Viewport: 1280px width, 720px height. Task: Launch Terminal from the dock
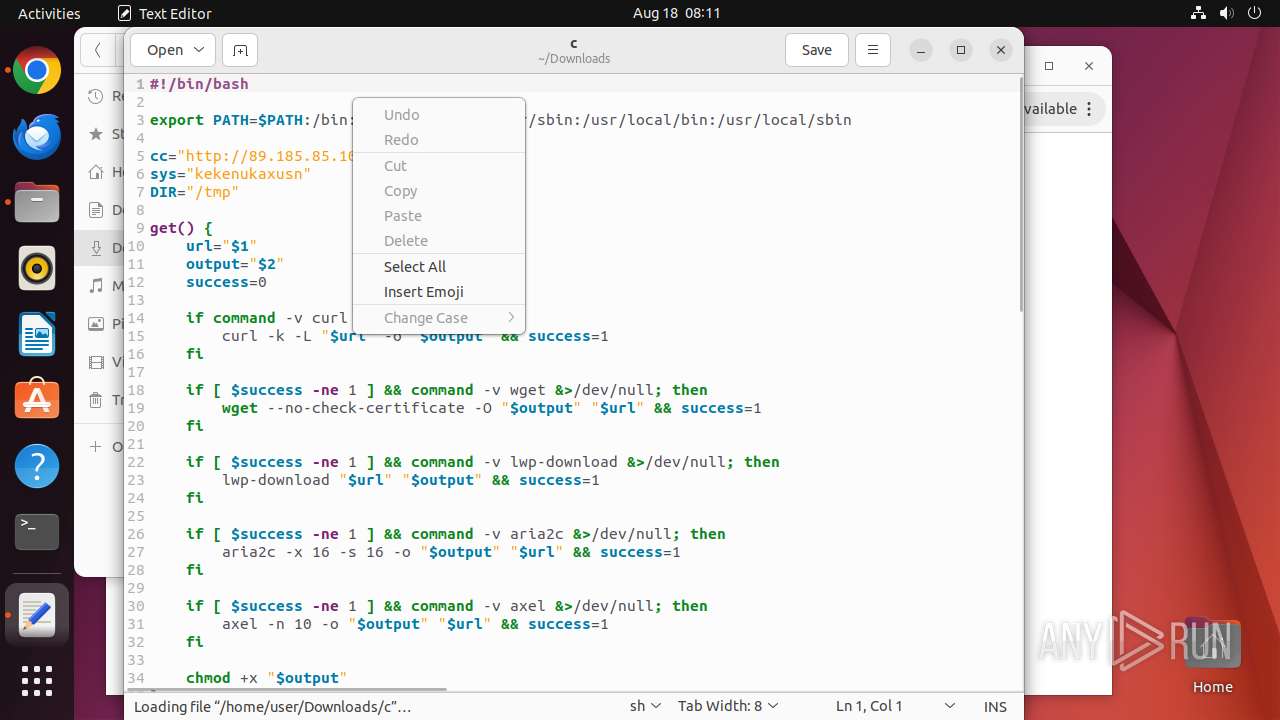(37, 532)
